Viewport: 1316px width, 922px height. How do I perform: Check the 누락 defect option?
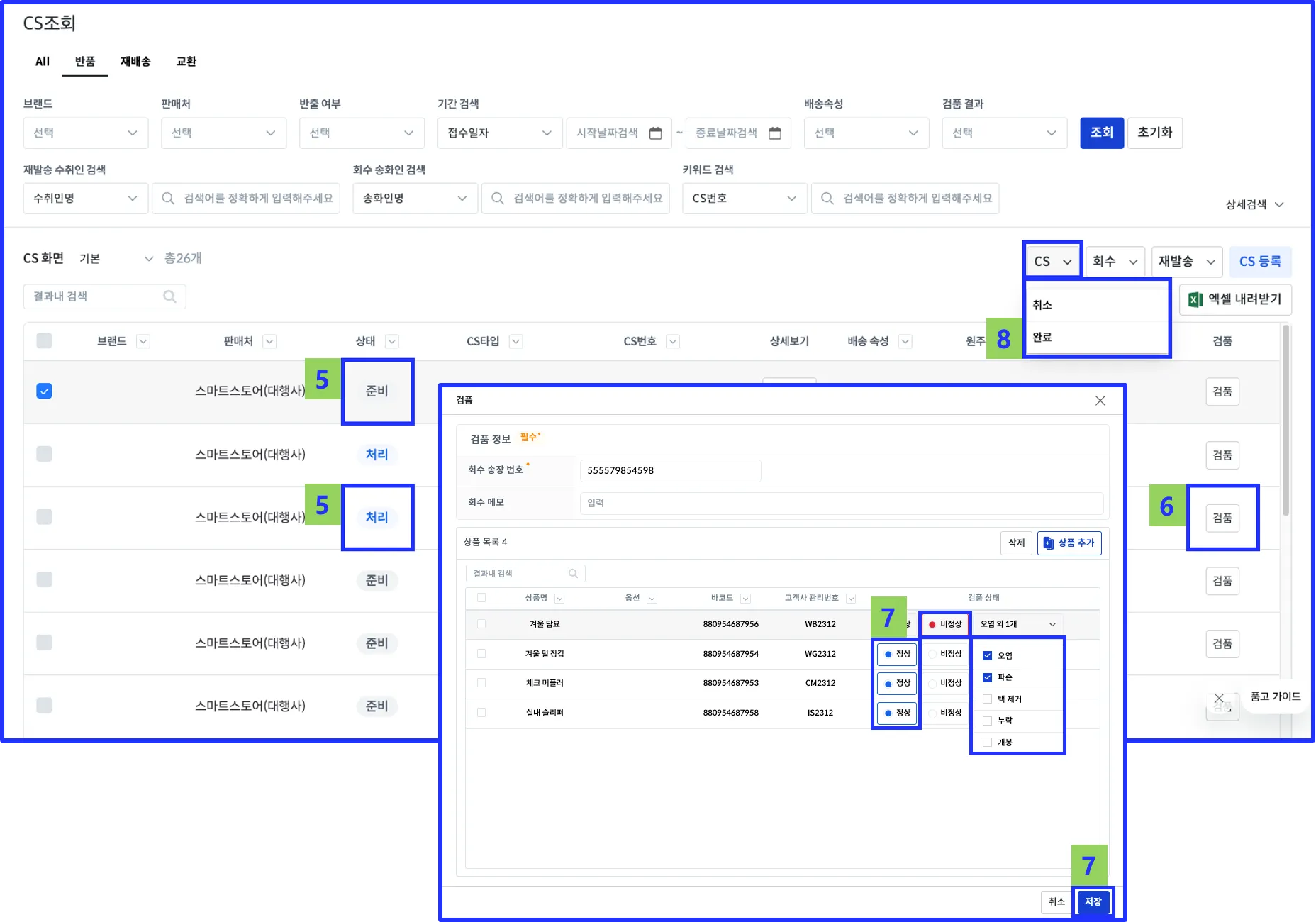(x=987, y=721)
